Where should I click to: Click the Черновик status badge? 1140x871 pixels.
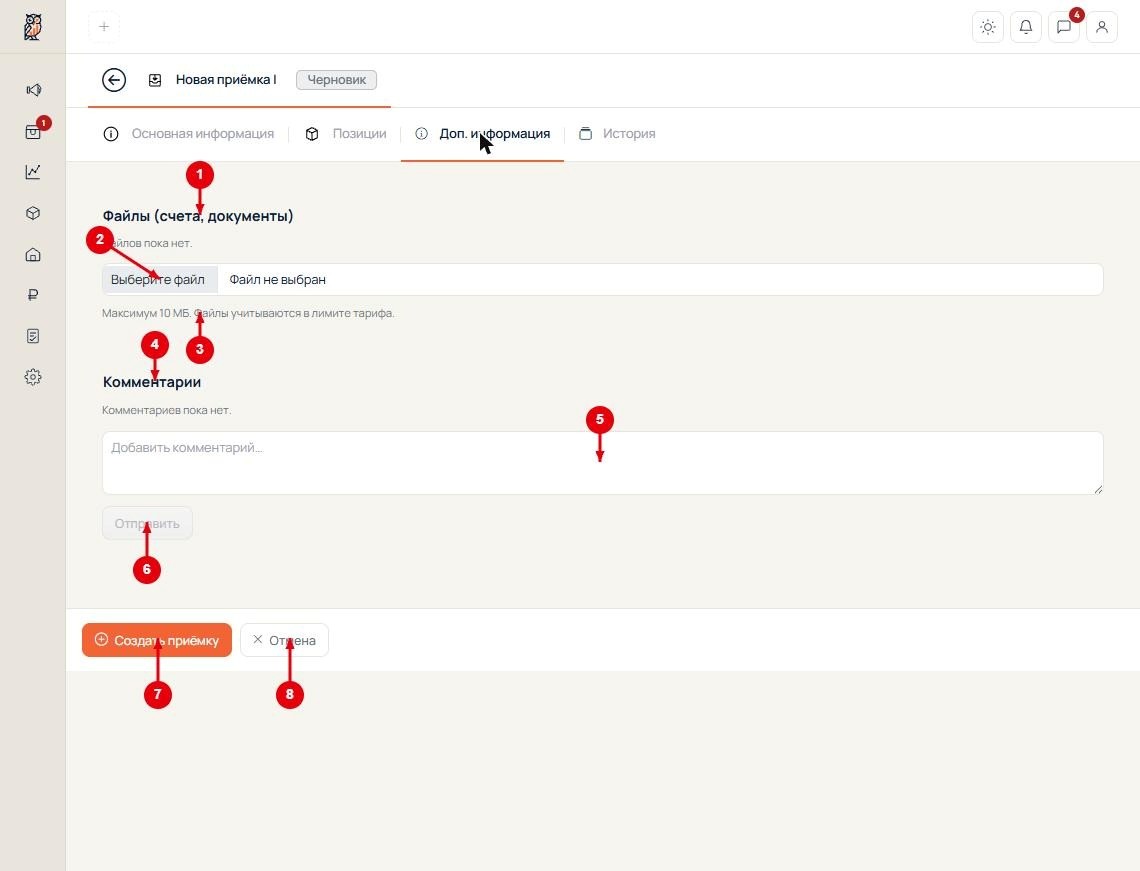(x=337, y=80)
